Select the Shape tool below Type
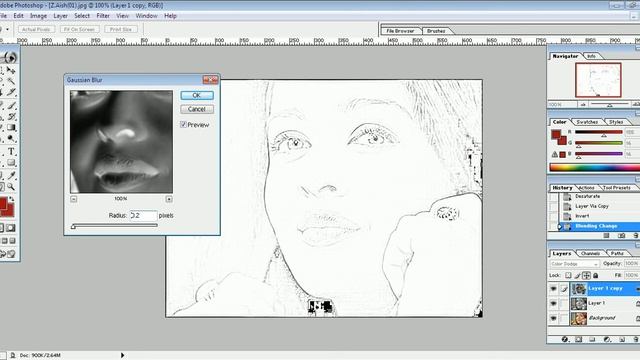640x360 pixels. tap(11, 162)
